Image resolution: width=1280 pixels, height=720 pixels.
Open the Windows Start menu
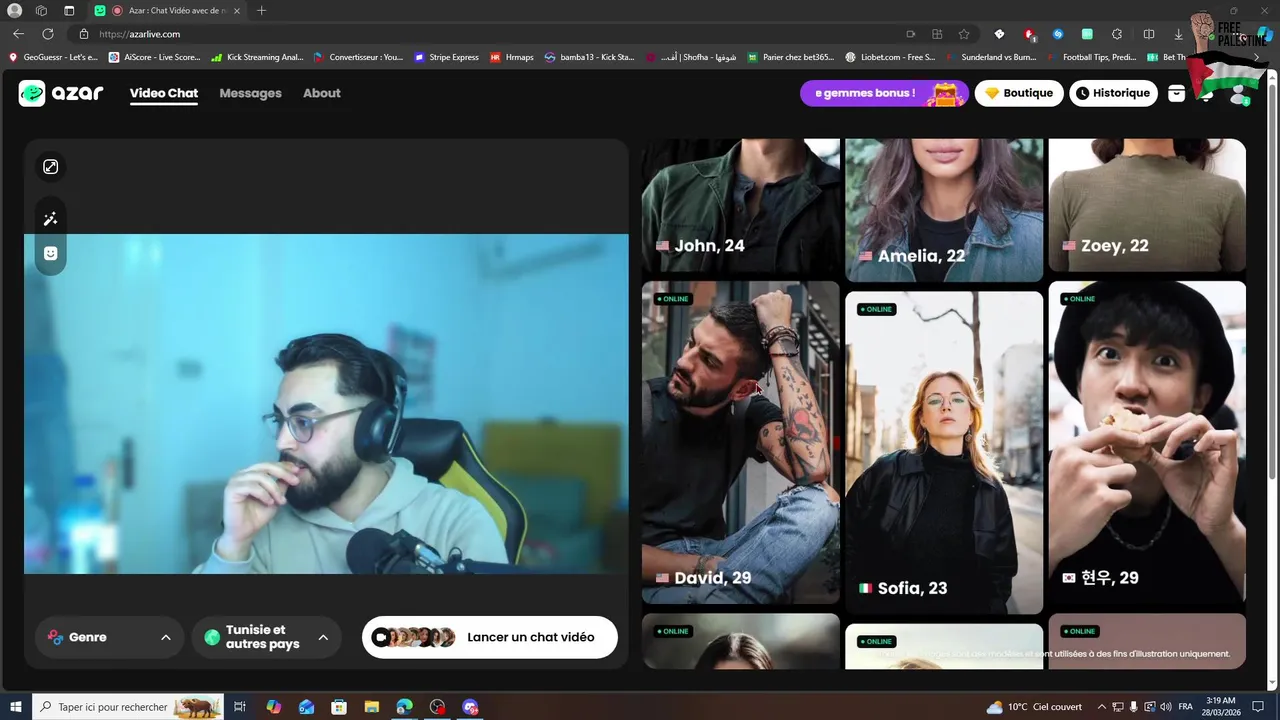[x=16, y=707]
